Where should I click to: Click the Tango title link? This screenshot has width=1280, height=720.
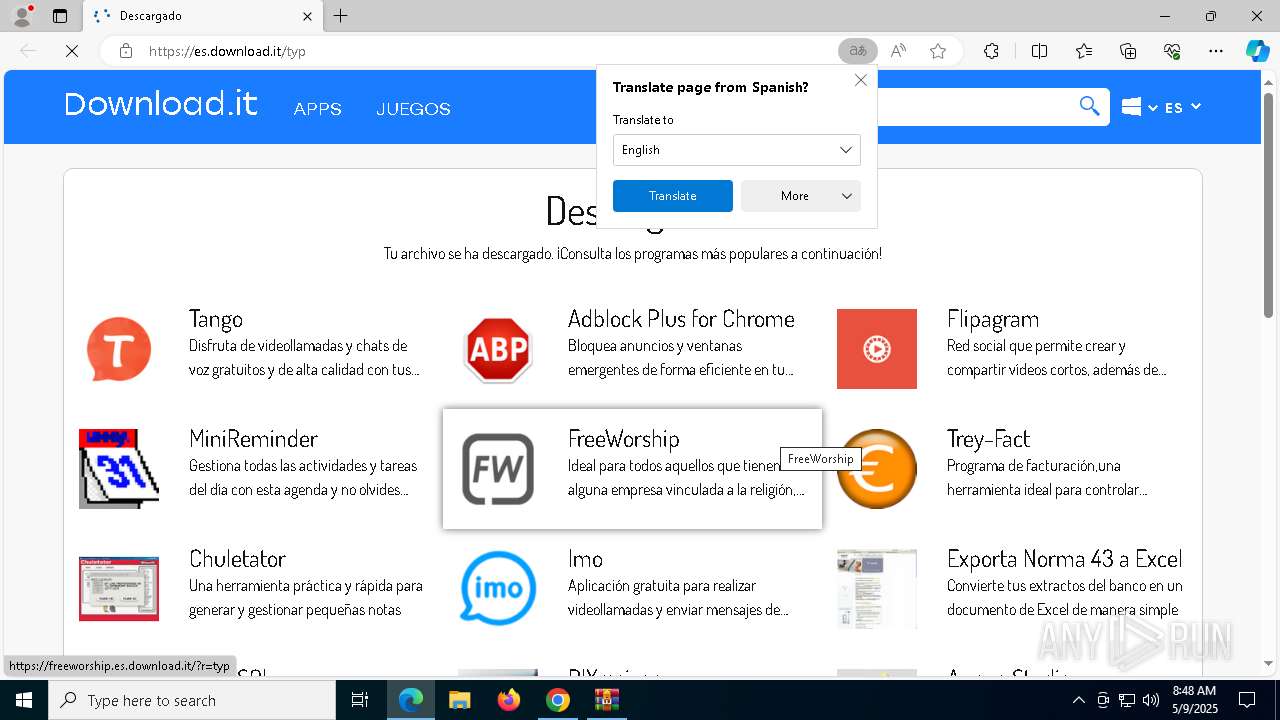click(x=216, y=319)
